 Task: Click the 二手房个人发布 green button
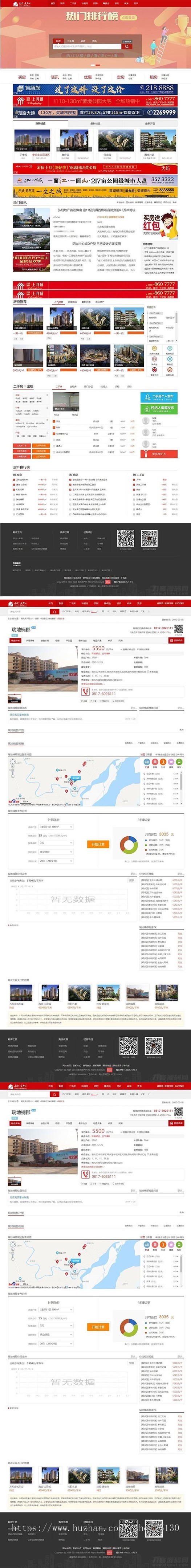click(159, 397)
